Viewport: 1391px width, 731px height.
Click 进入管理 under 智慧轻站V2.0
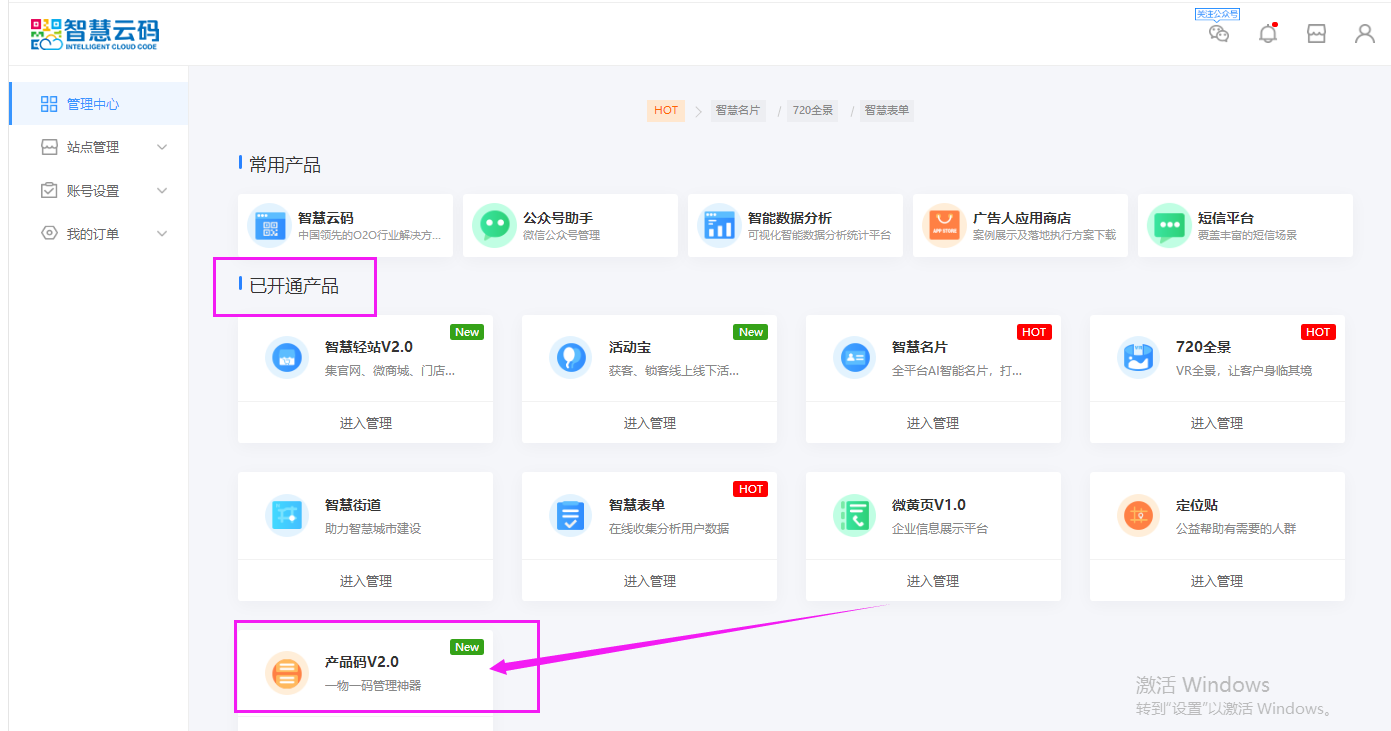(365, 423)
